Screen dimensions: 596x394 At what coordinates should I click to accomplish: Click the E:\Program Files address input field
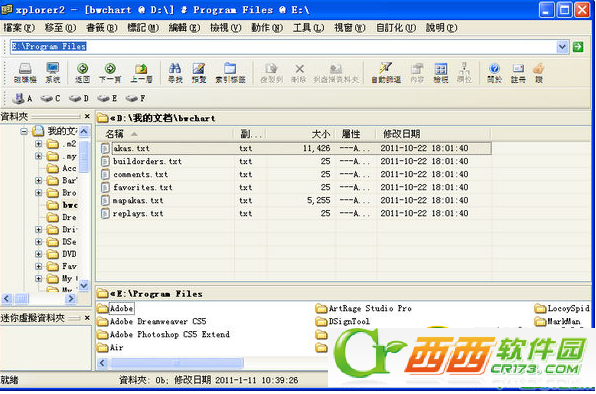[283, 47]
